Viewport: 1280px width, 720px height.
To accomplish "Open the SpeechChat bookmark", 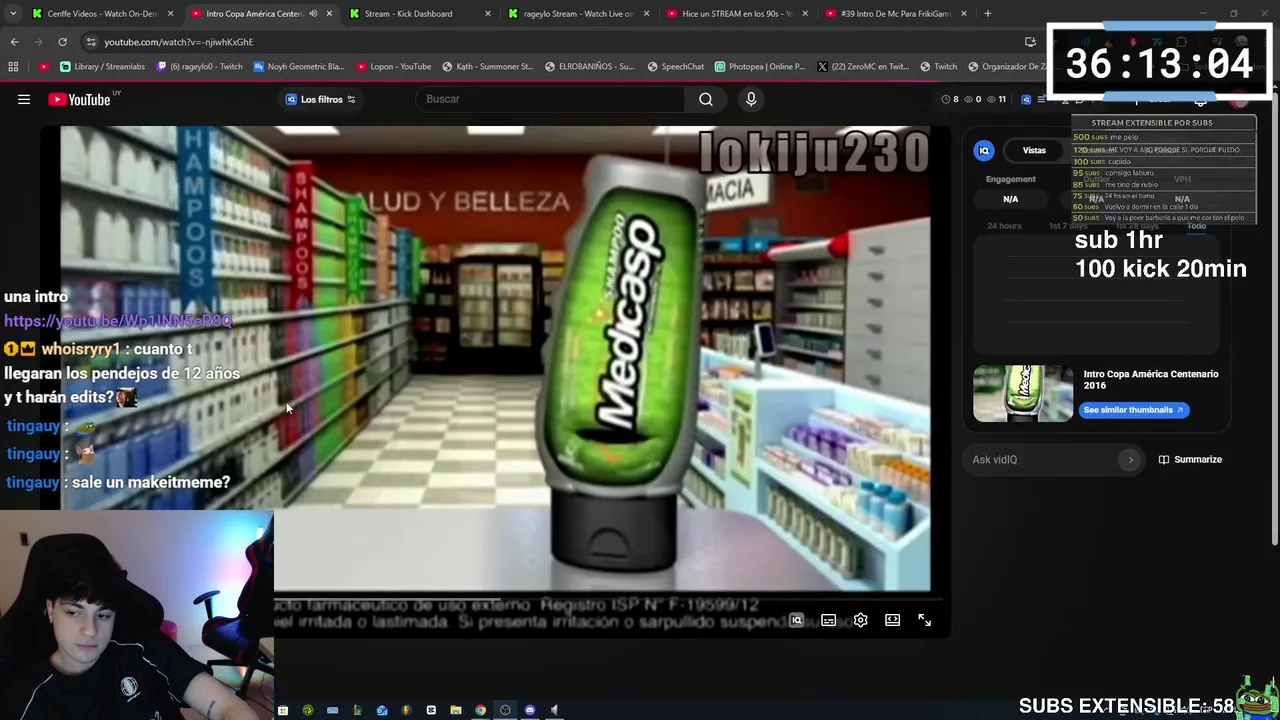I will 675,66.
